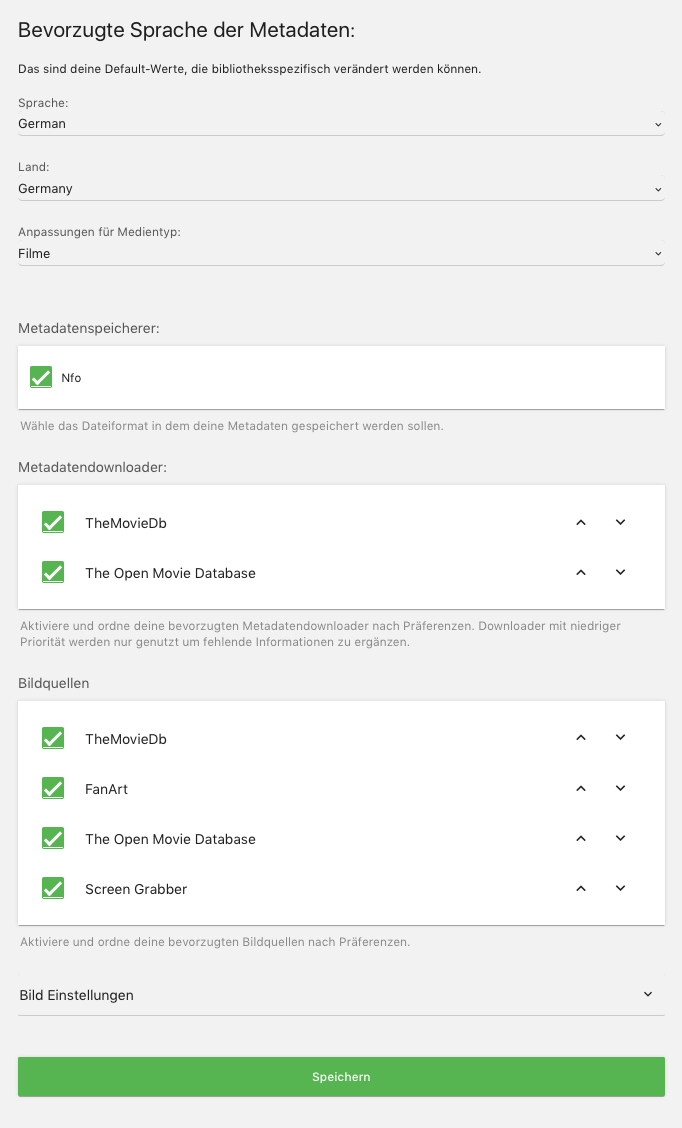Click the Speichern button
The width and height of the screenshot is (682, 1128).
[341, 1077]
